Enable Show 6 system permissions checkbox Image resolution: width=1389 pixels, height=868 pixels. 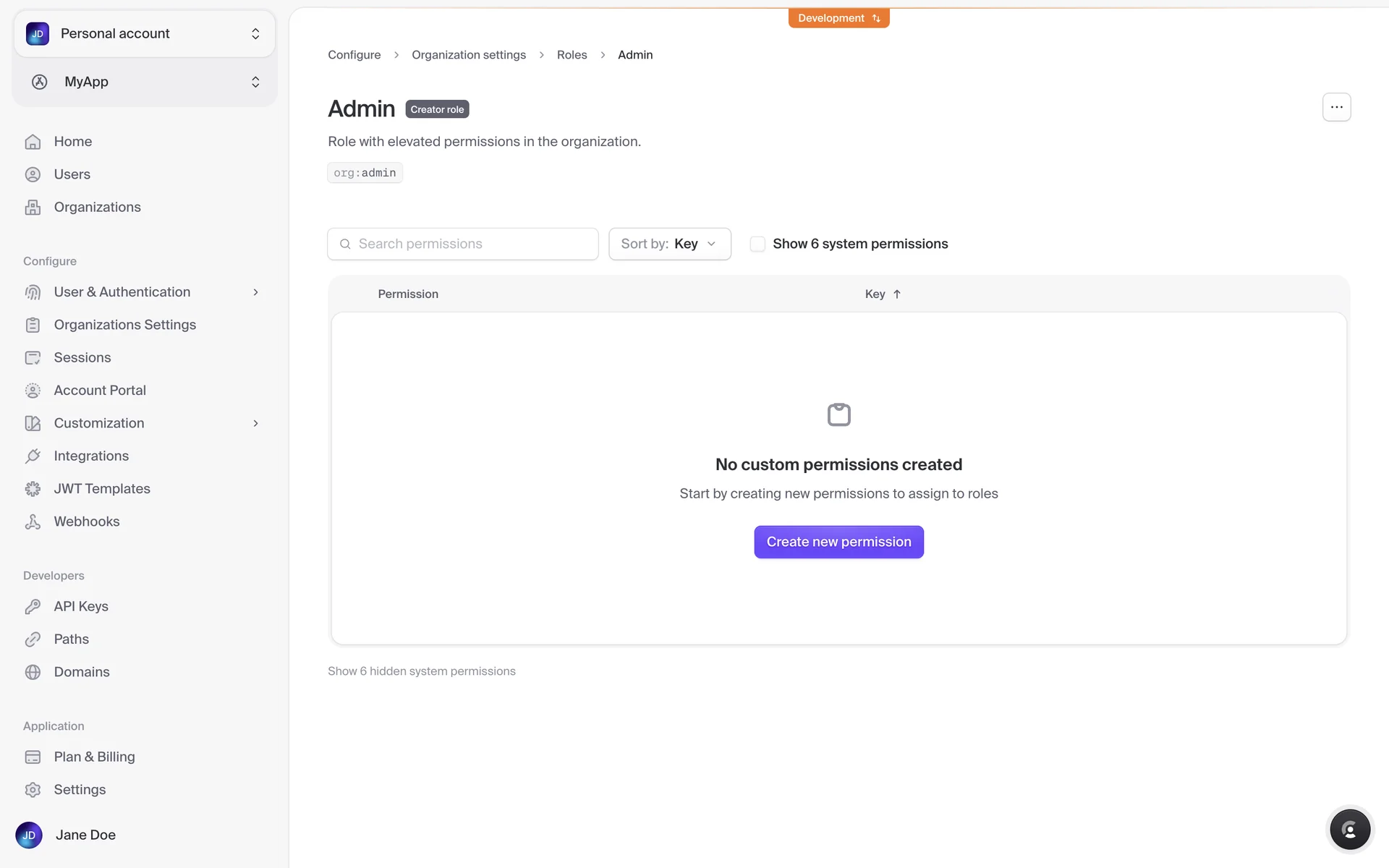pos(757,244)
